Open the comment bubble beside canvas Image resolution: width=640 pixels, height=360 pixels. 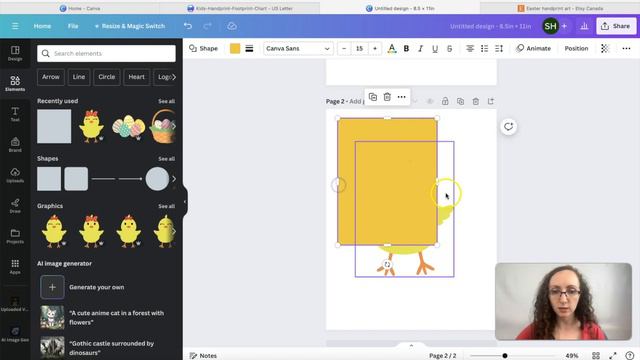(x=508, y=127)
